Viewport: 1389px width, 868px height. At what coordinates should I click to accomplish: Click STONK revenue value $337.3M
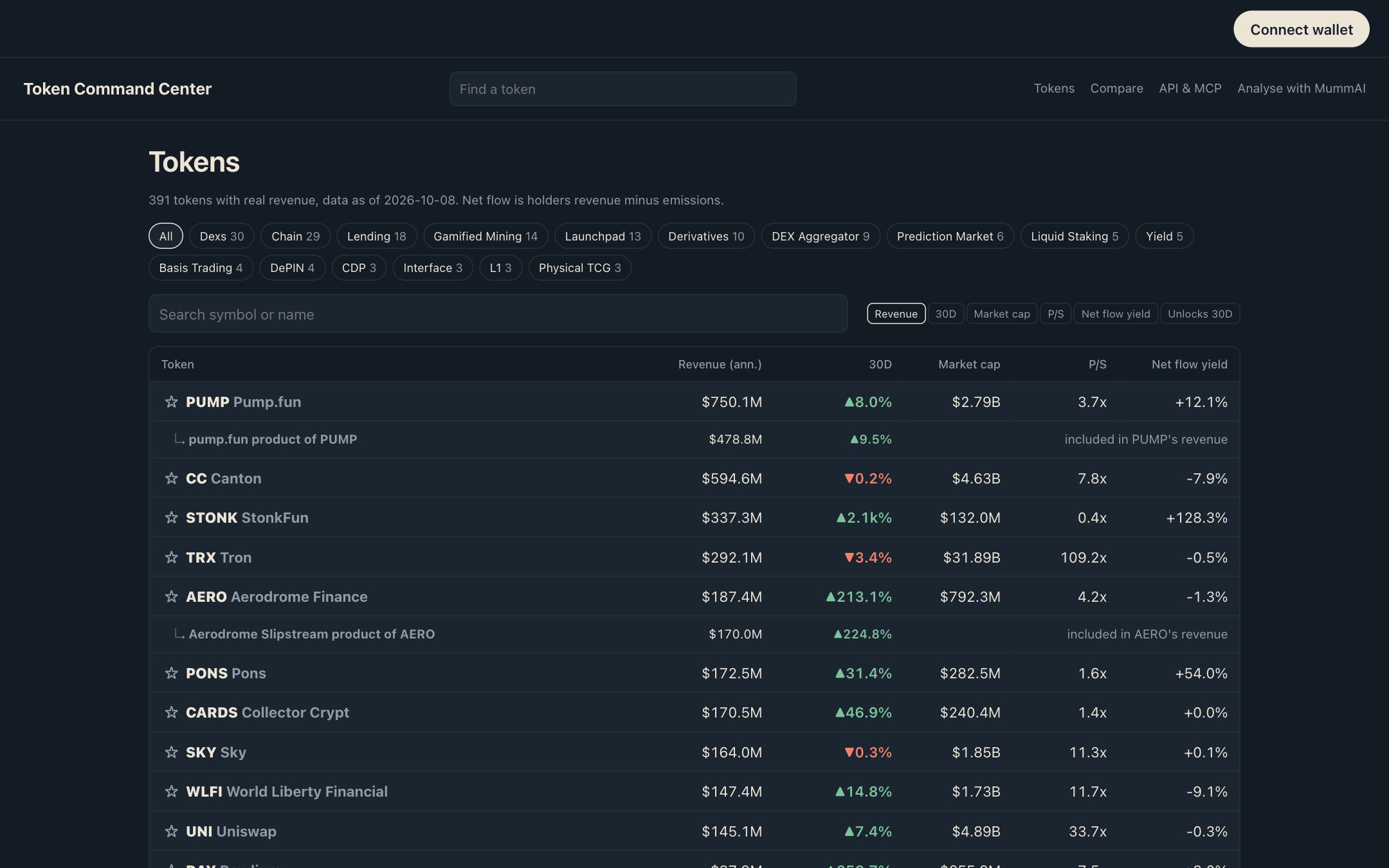point(732,518)
